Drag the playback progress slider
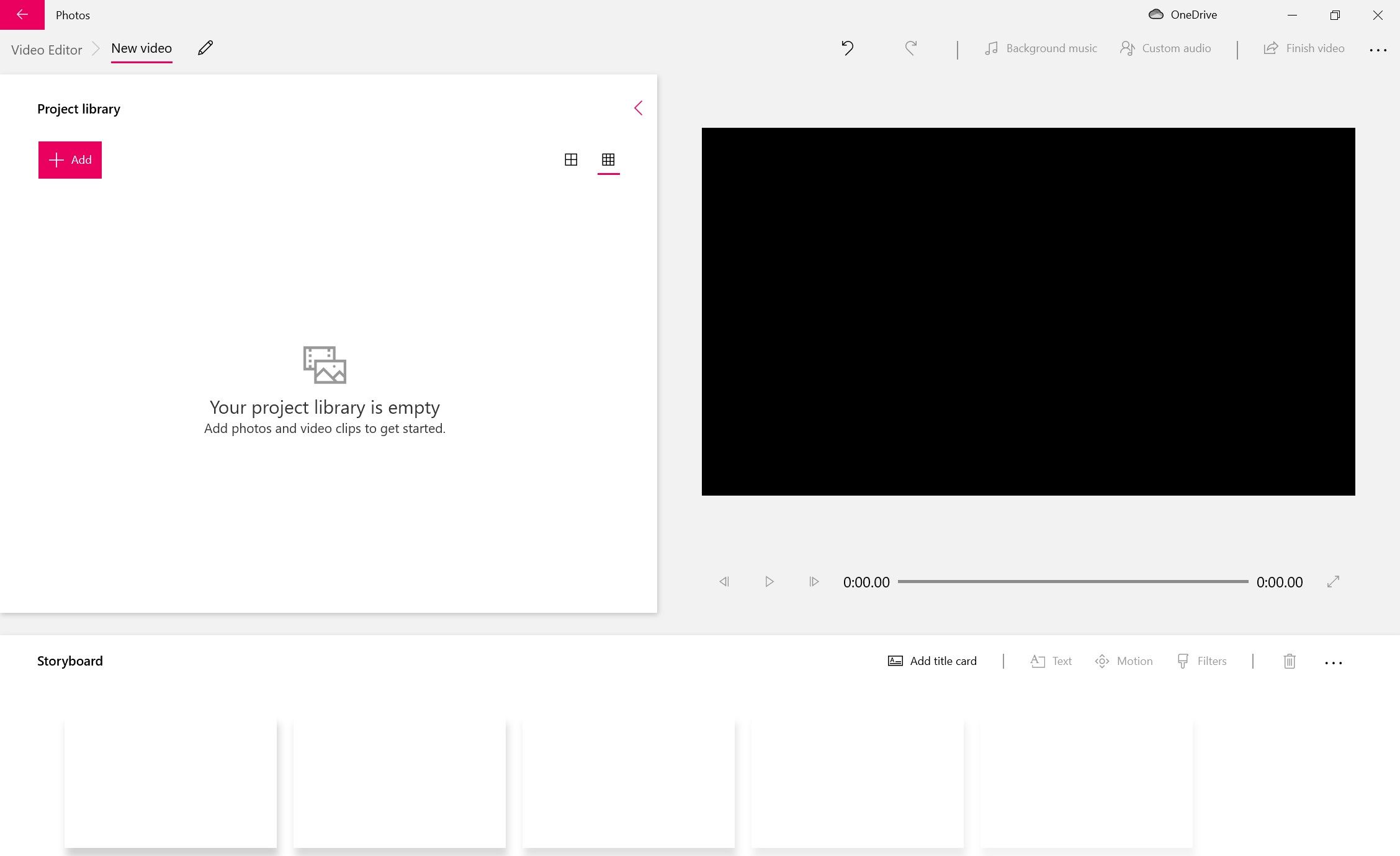 (1073, 582)
